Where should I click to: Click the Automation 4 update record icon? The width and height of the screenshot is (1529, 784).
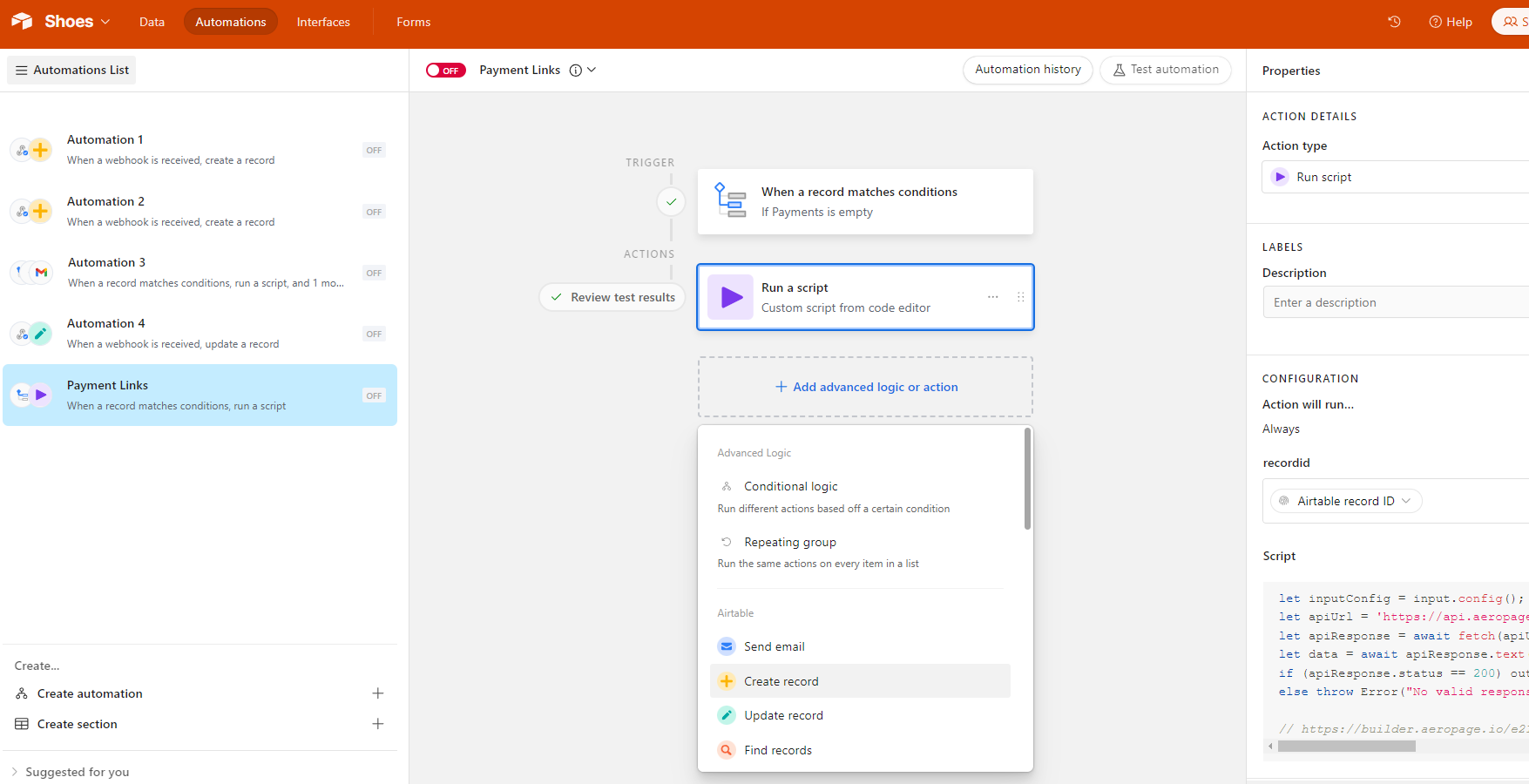41,334
